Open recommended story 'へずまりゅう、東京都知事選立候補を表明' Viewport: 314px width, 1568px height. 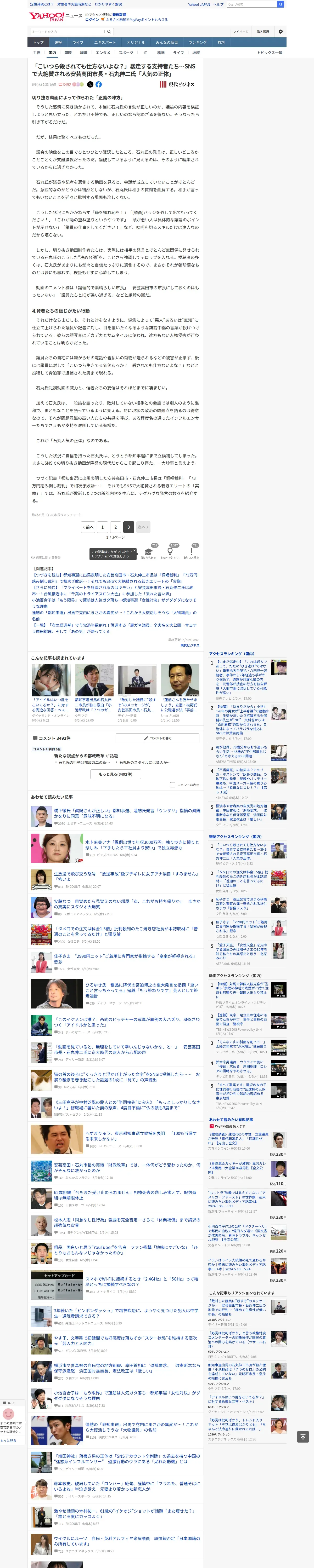[141, 1136]
